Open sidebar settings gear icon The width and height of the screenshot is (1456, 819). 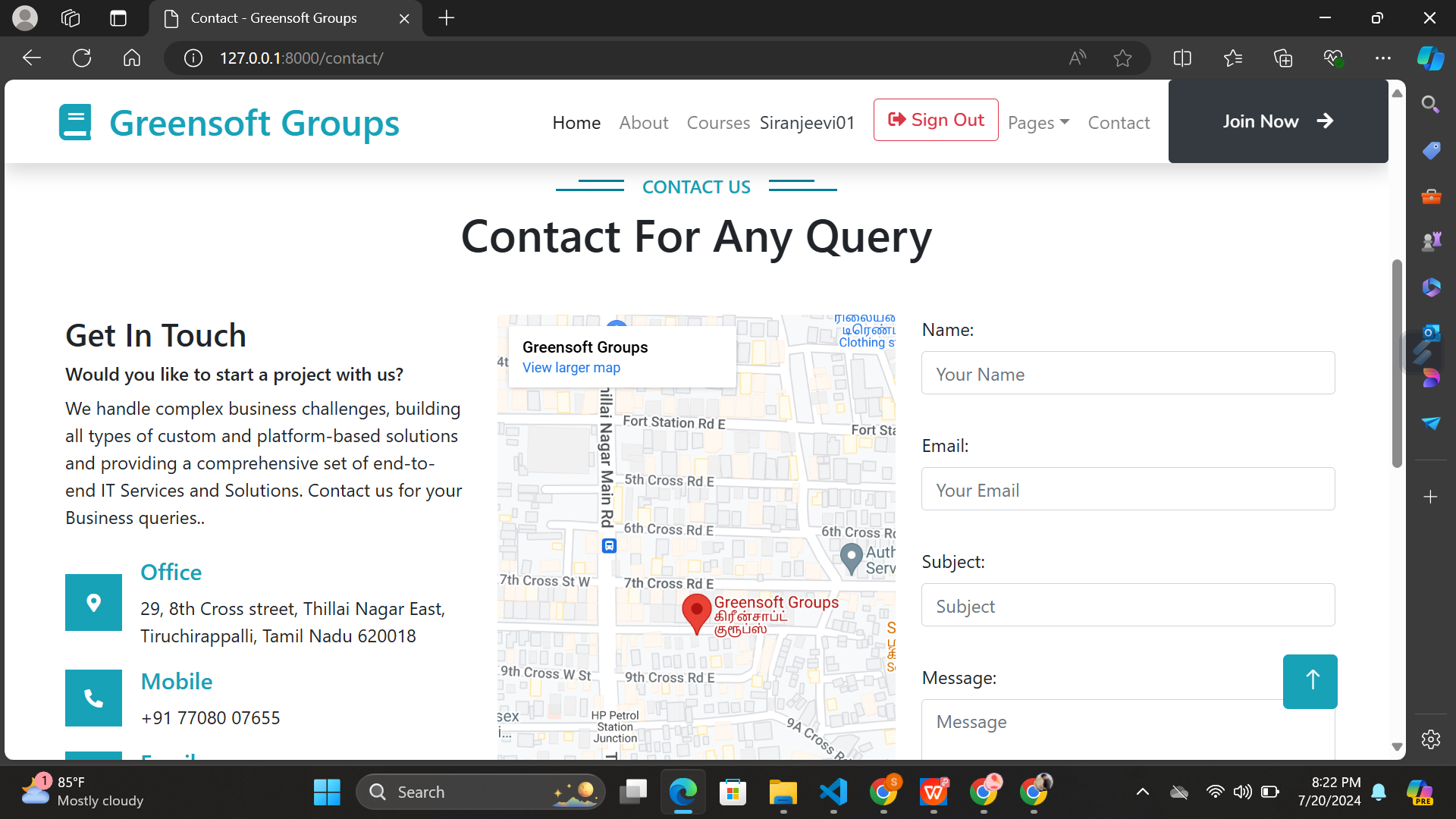click(1431, 739)
